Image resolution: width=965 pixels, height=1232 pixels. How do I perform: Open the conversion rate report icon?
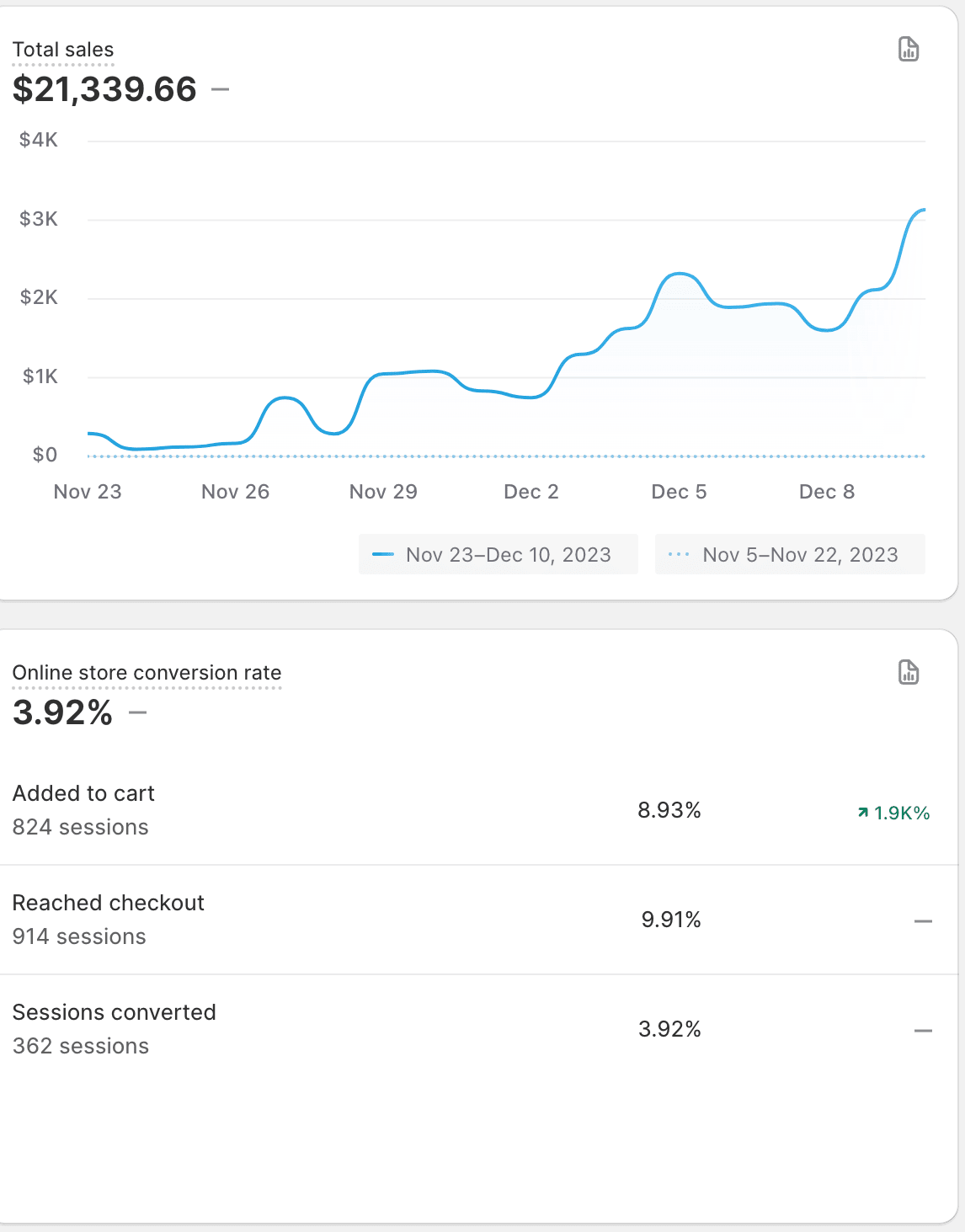pos(909,672)
